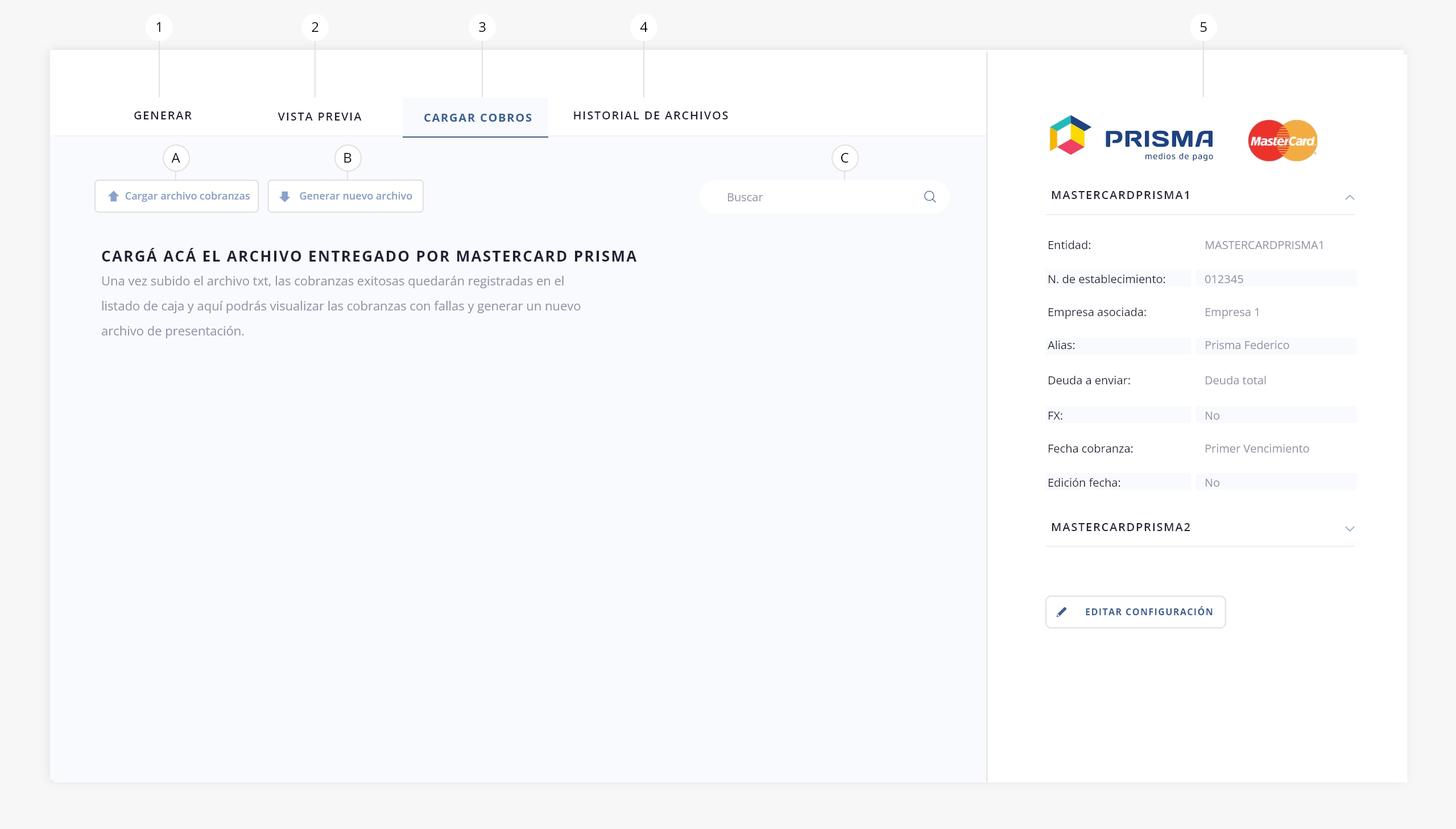Click the search magnifier icon
This screenshot has width=1456, height=829.
click(930, 196)
